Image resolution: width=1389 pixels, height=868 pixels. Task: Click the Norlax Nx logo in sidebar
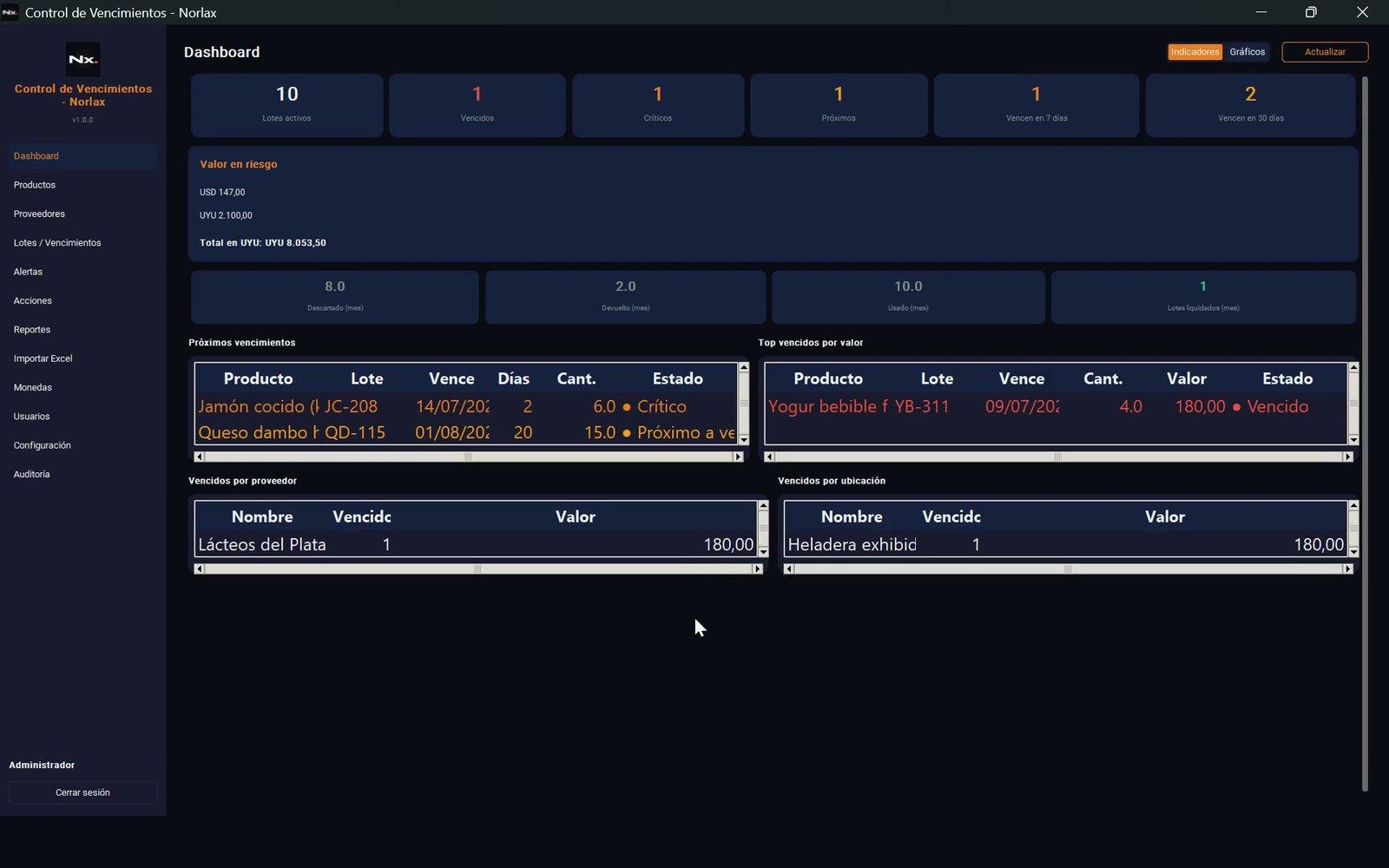[x=83, y=59]
